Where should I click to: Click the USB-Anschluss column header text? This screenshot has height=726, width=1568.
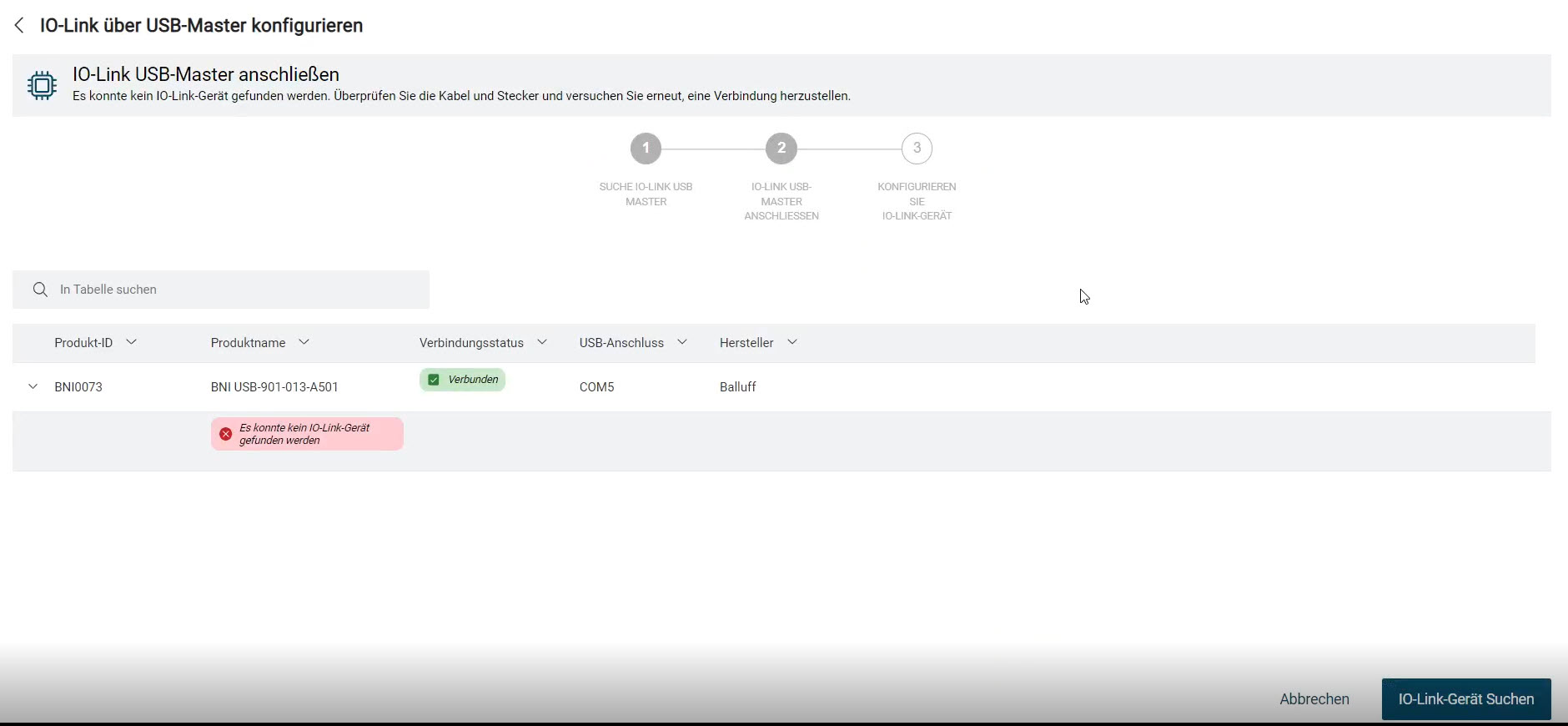click(621, 343)
